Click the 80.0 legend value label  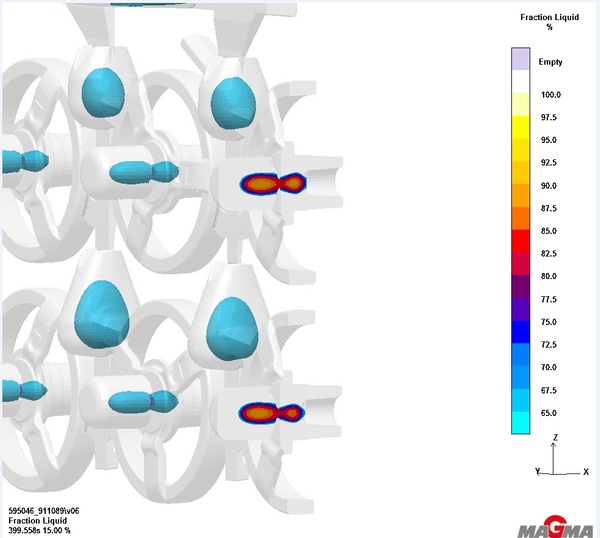click(x=550, y=277)
